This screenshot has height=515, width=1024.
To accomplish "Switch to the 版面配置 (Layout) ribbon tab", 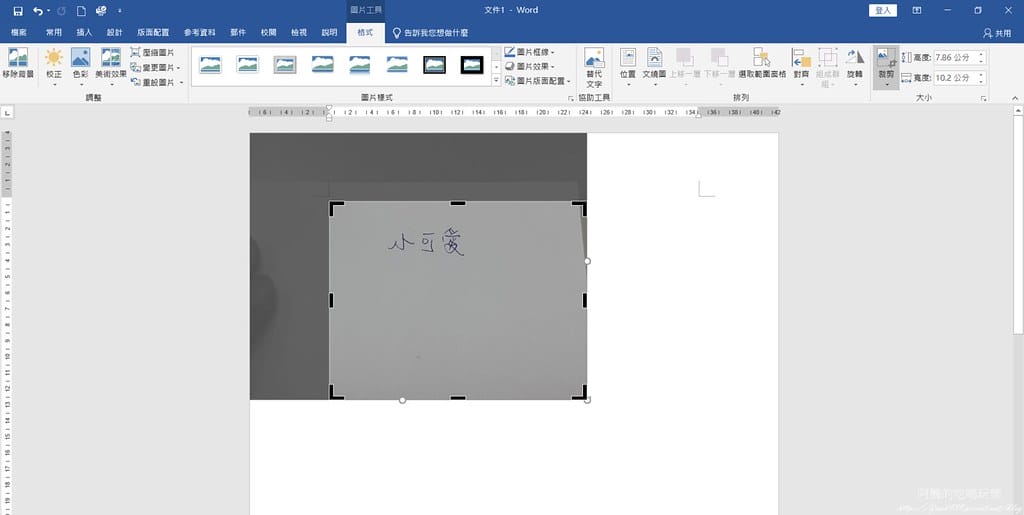I will pos(153,32).
